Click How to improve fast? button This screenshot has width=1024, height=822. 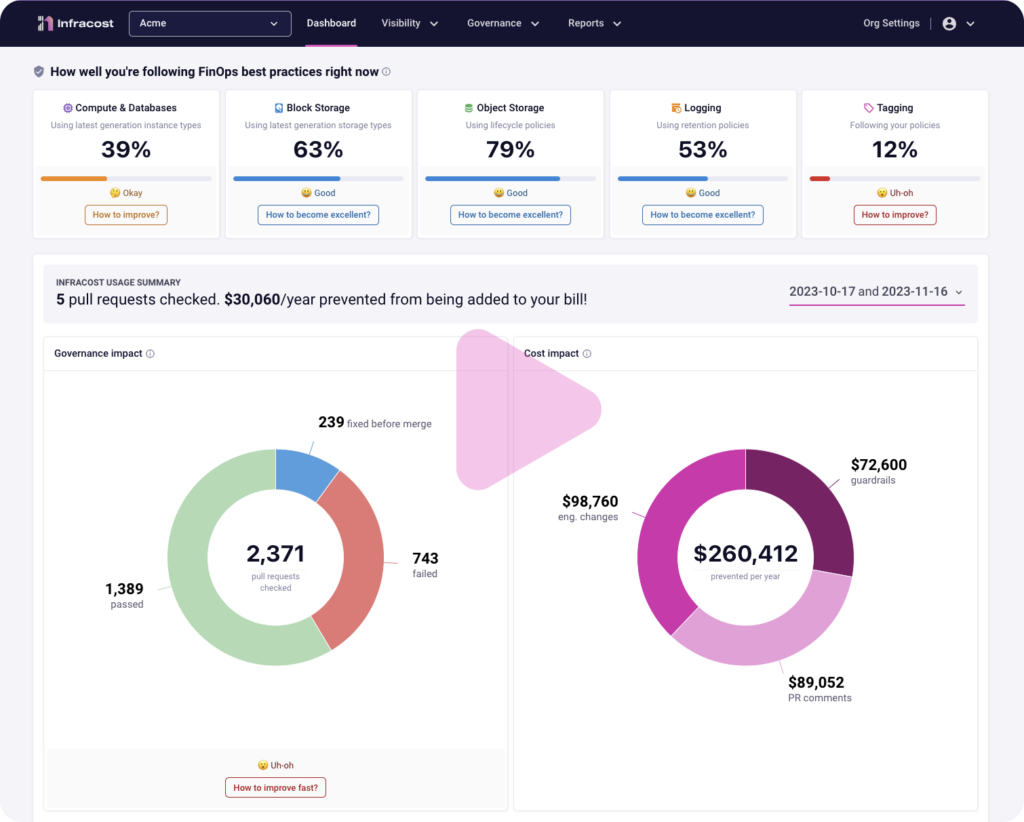(275, 787)
